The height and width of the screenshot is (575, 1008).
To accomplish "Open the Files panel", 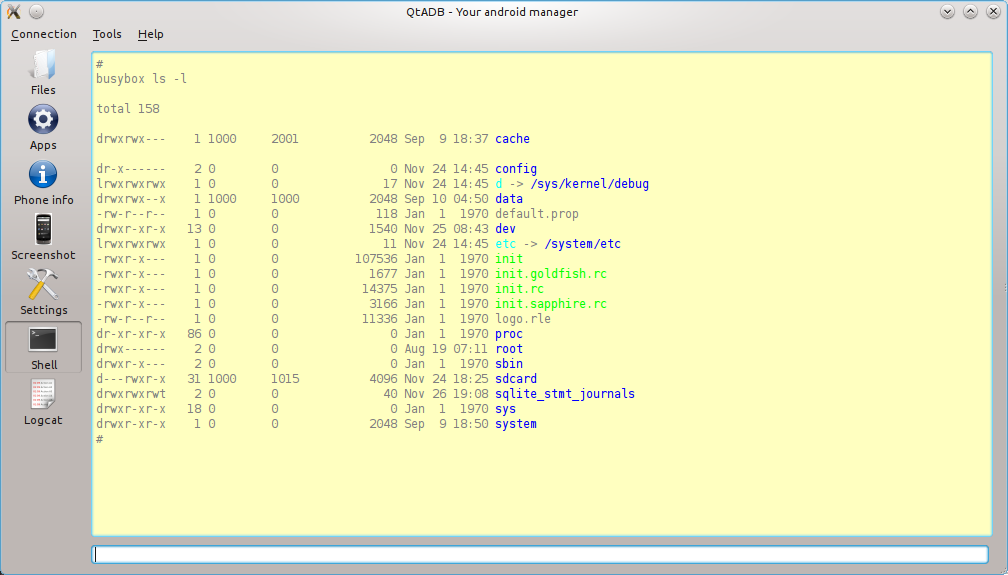I will click(43, 72).
